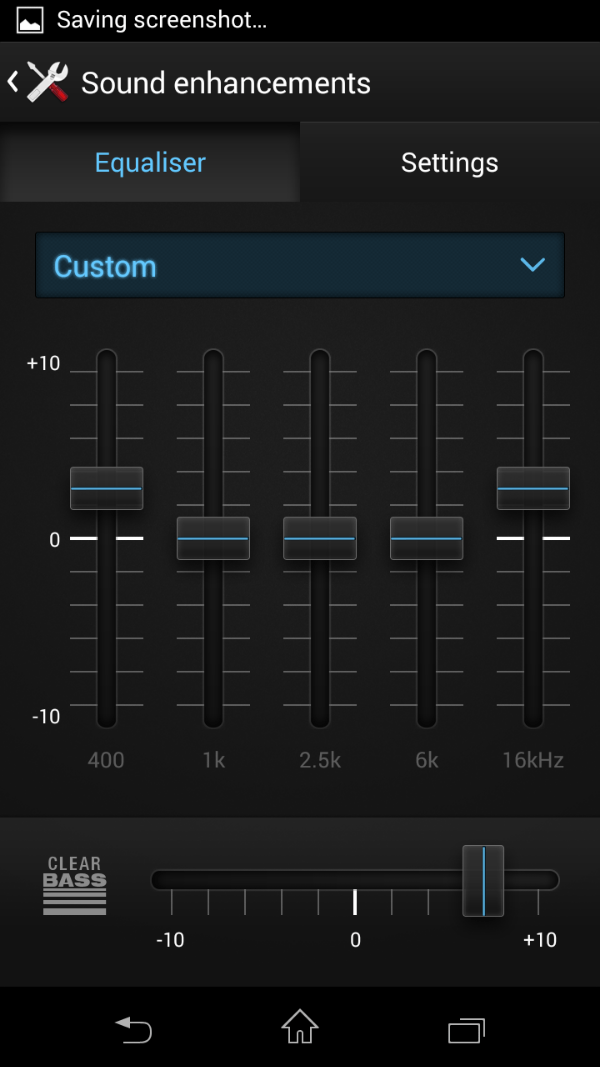Tap the Sound enhancements title text
The image size is (600, 1067).
point(226,83)
